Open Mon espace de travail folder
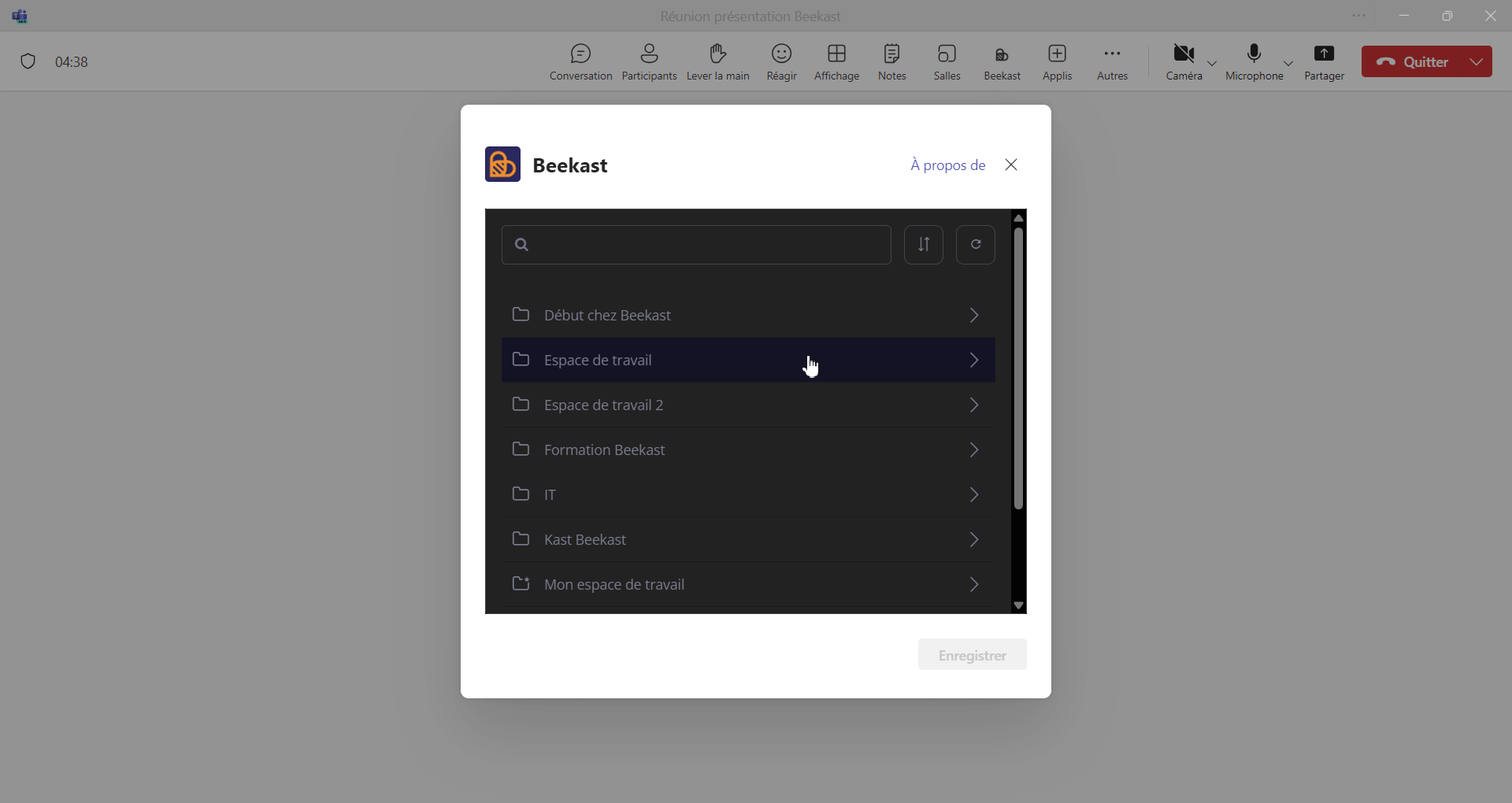The height and width of the screenshot is (803, 1512). [748, 585]
